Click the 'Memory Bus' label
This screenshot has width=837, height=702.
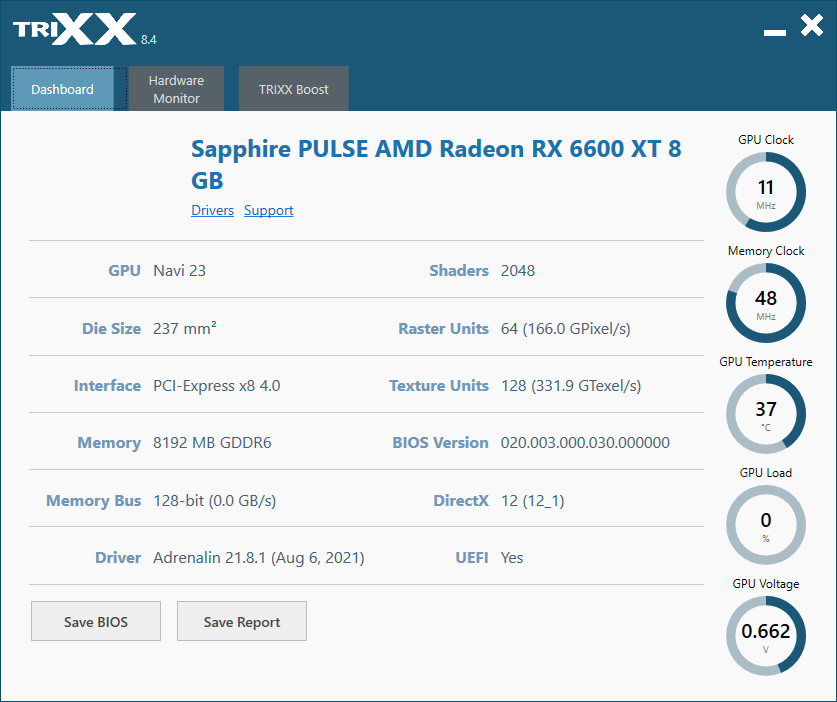(93, 501)
